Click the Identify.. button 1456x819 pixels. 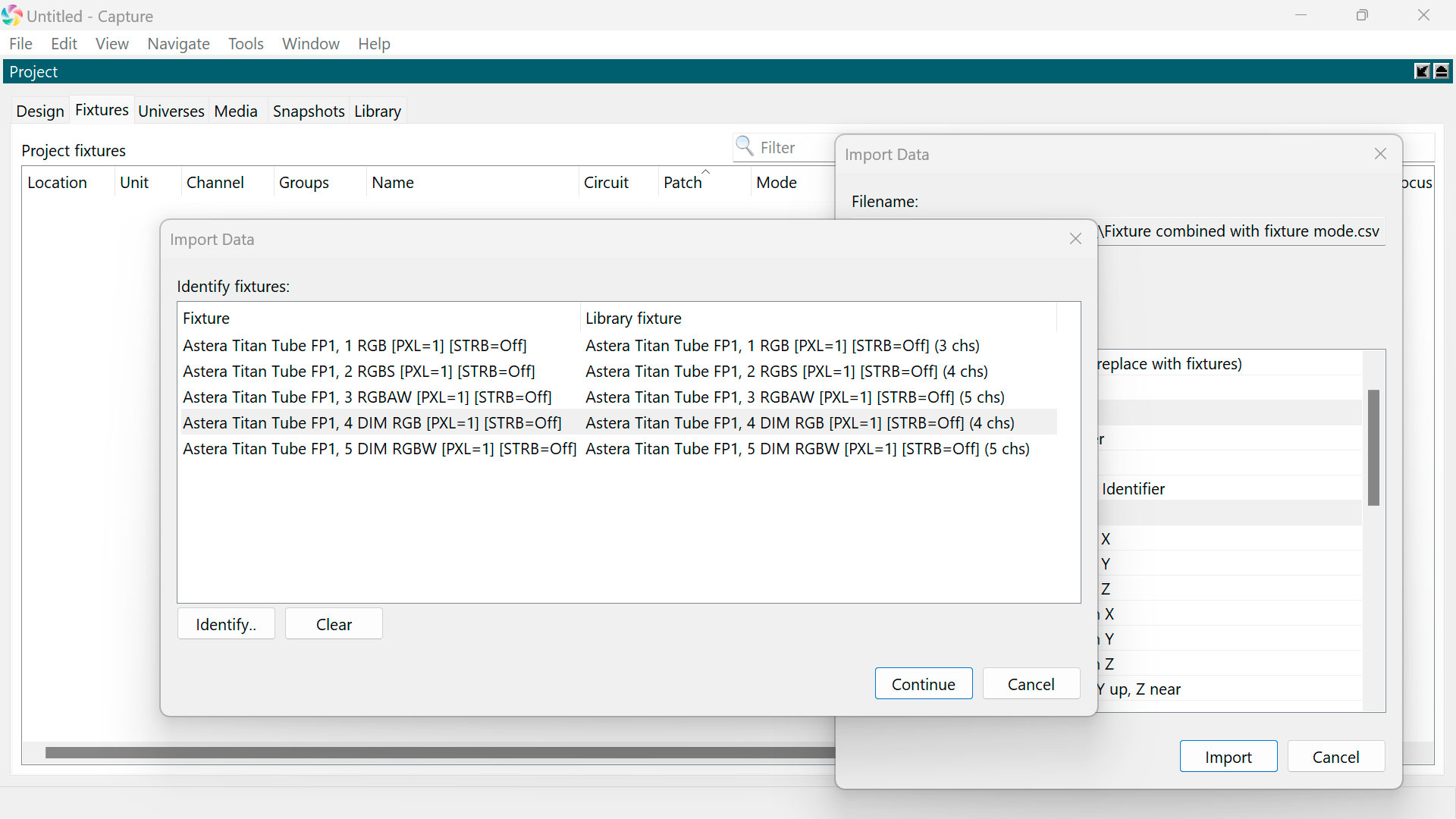tap(226, 624)
